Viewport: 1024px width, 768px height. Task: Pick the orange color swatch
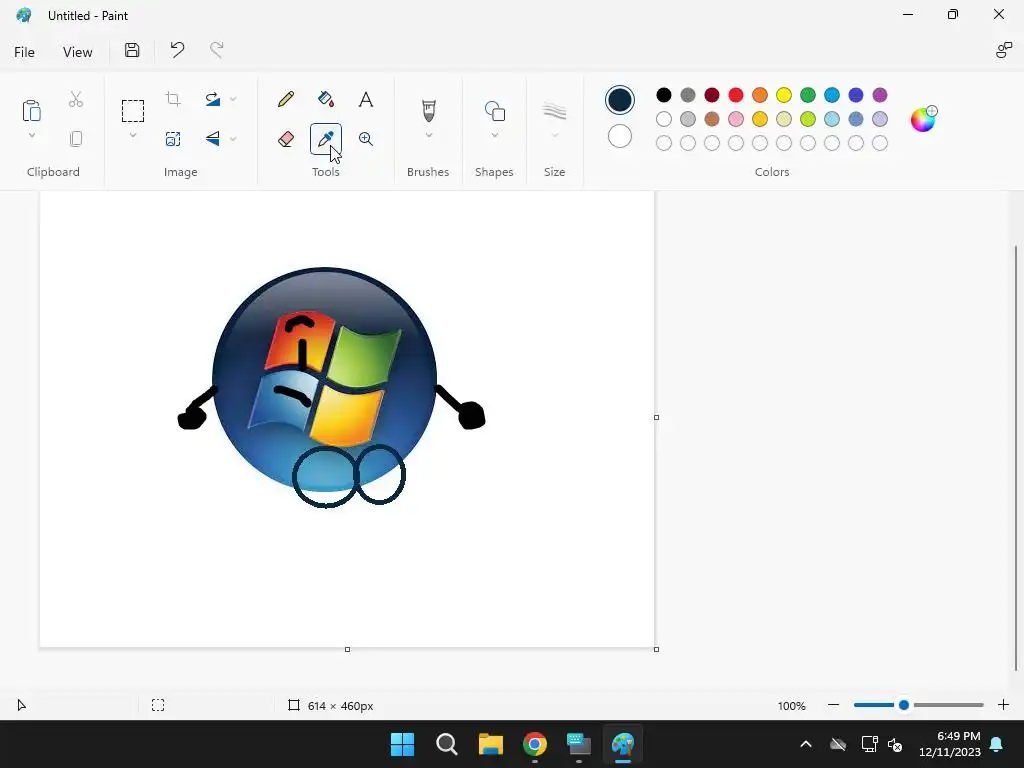(760, 95)
